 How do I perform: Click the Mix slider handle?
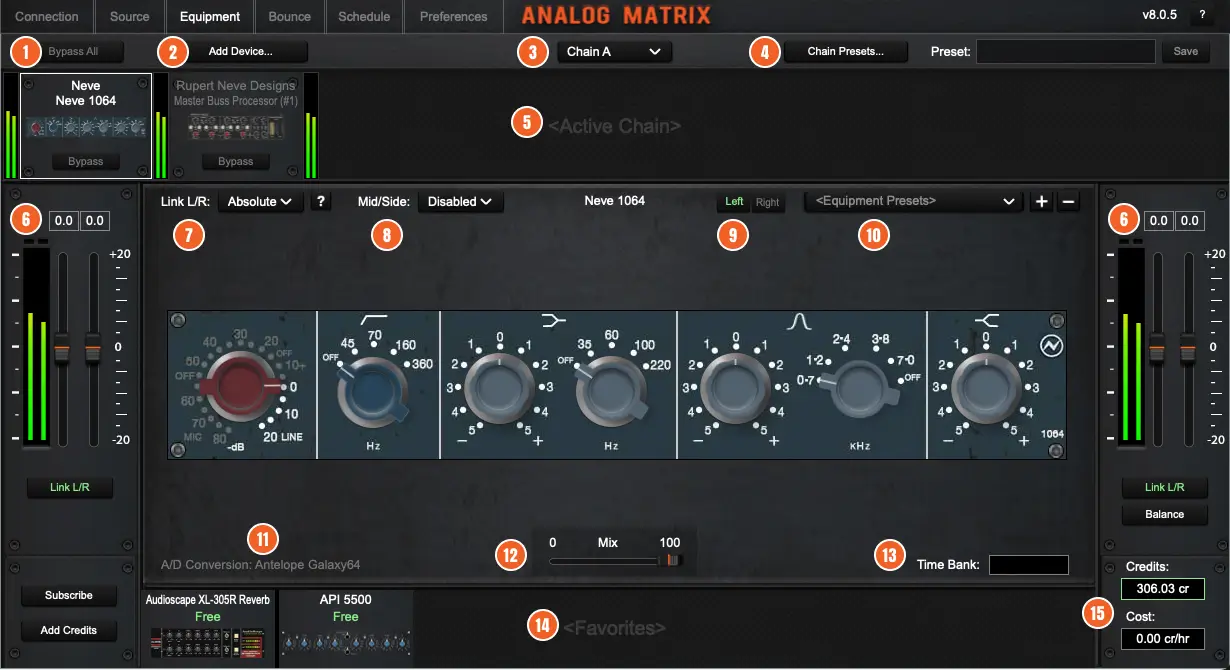(672, 561)
